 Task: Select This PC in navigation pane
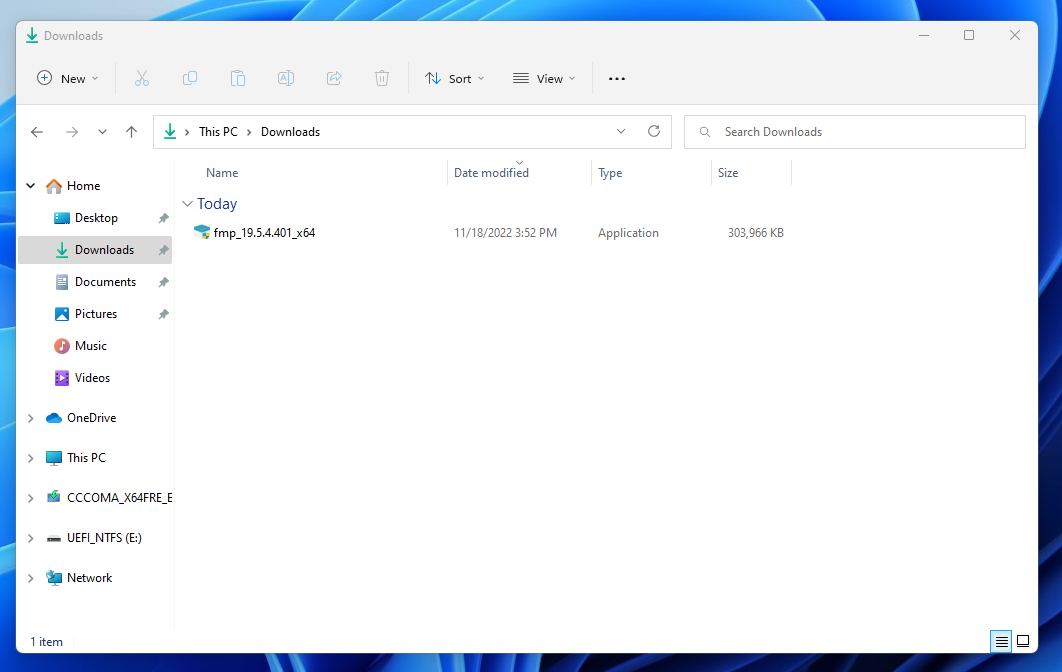[86, 458]
